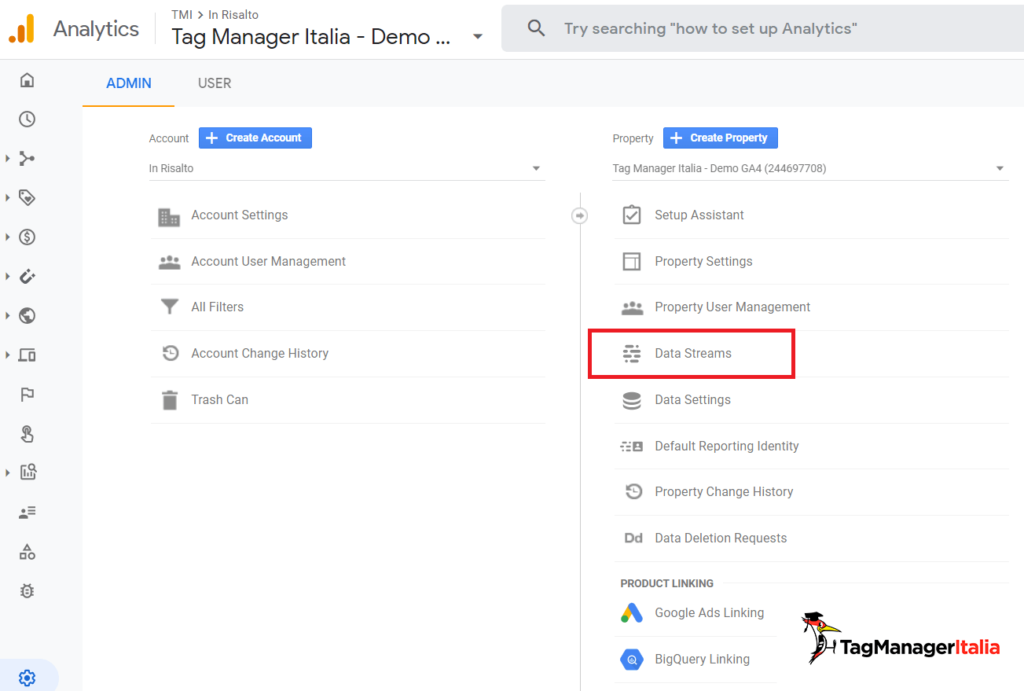This screenshot has width=1024, height=691.
Task: Click the Trash Can icon
Action: 170,400
